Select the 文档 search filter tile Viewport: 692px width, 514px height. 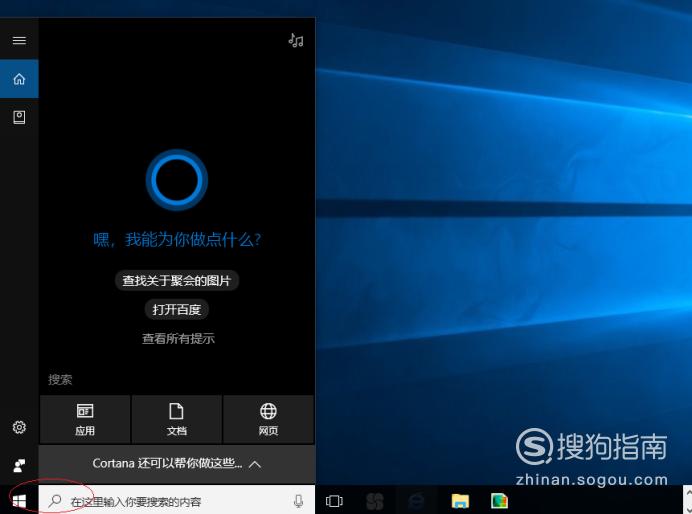[x=177, y=419]
